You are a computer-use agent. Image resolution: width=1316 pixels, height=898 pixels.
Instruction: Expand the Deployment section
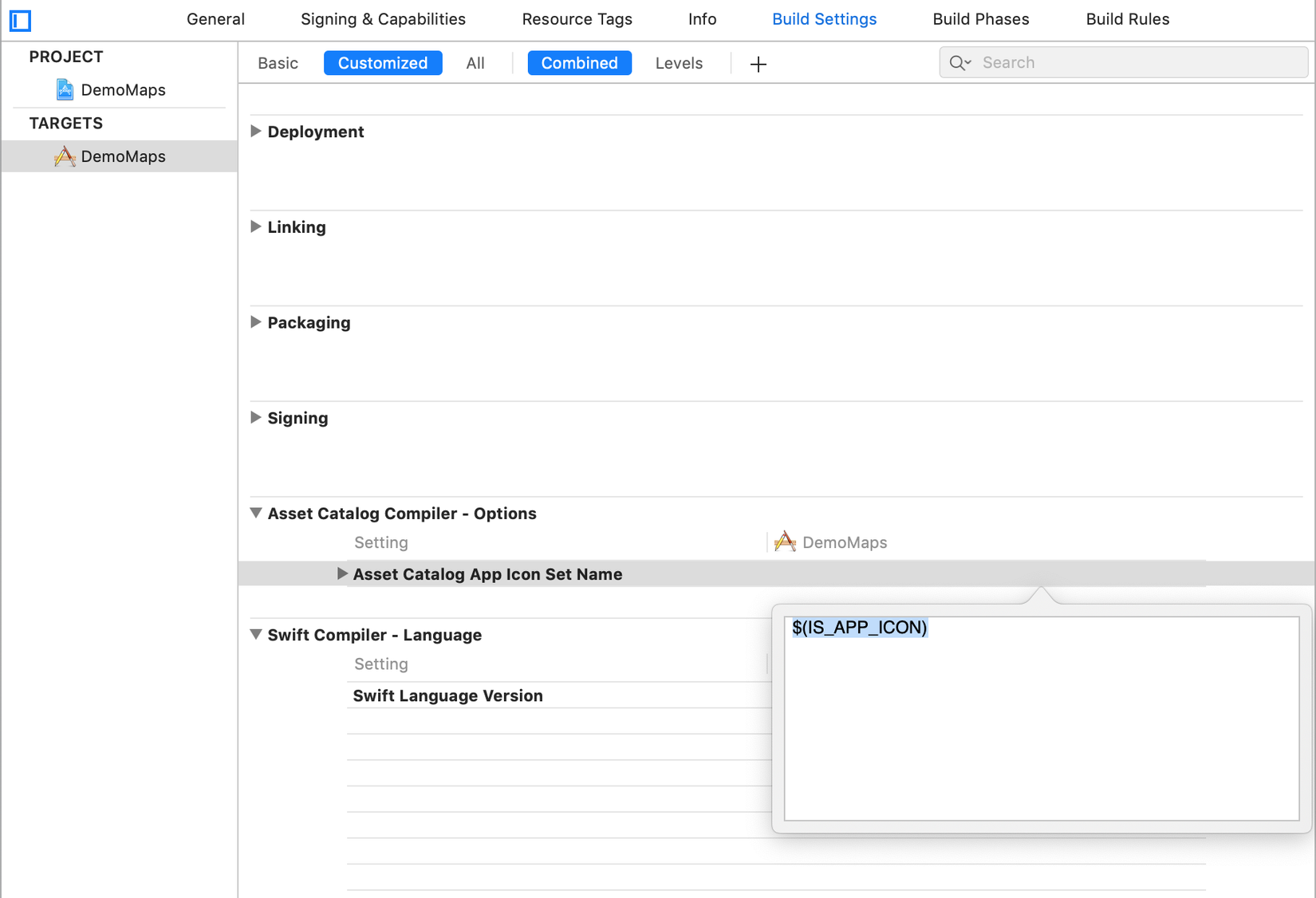pos(256,132)
